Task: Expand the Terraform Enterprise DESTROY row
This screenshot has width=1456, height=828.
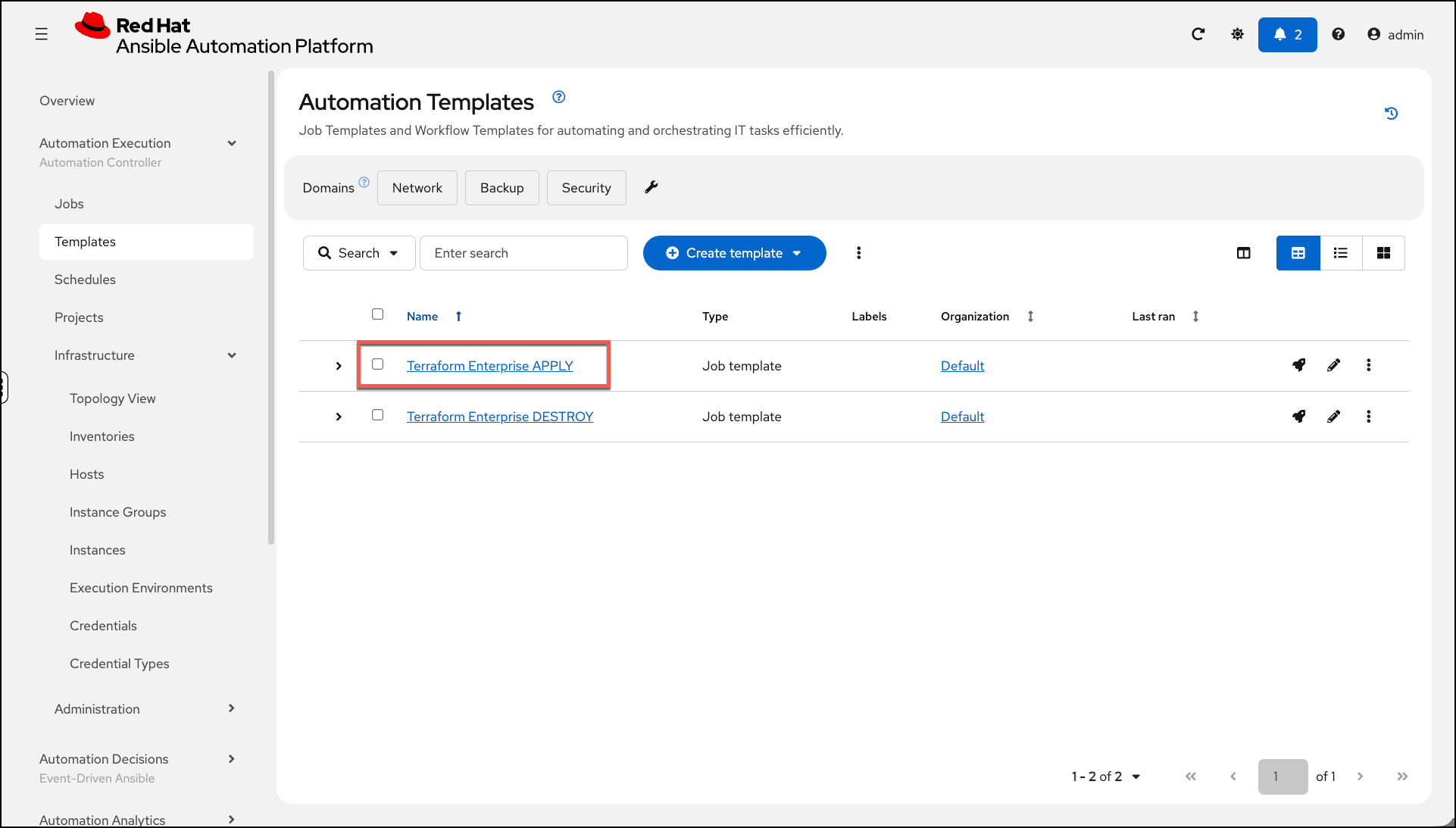Action: coord(339,417)
